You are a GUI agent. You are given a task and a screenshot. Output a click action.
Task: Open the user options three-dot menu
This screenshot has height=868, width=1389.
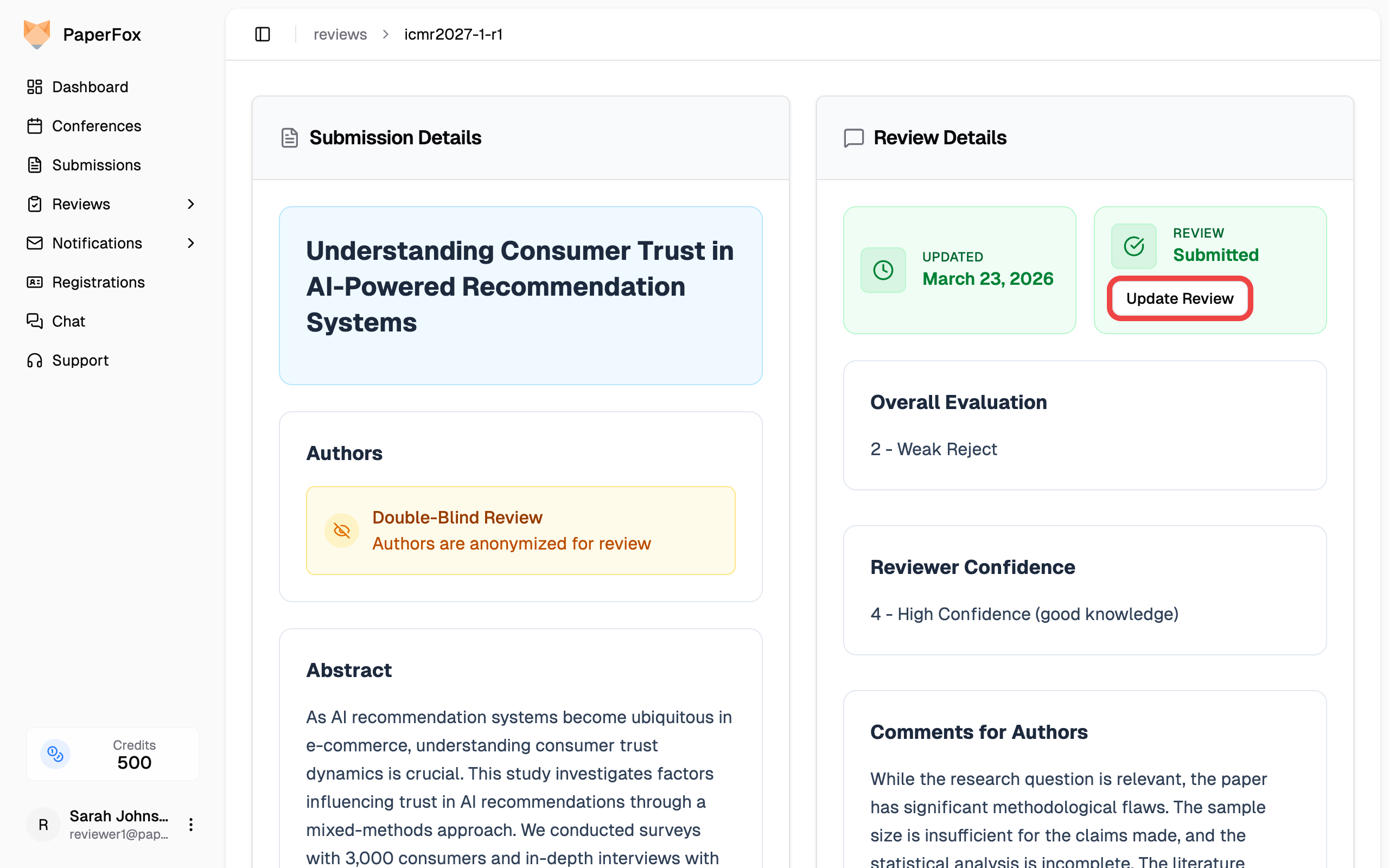(x=190, y=825)
